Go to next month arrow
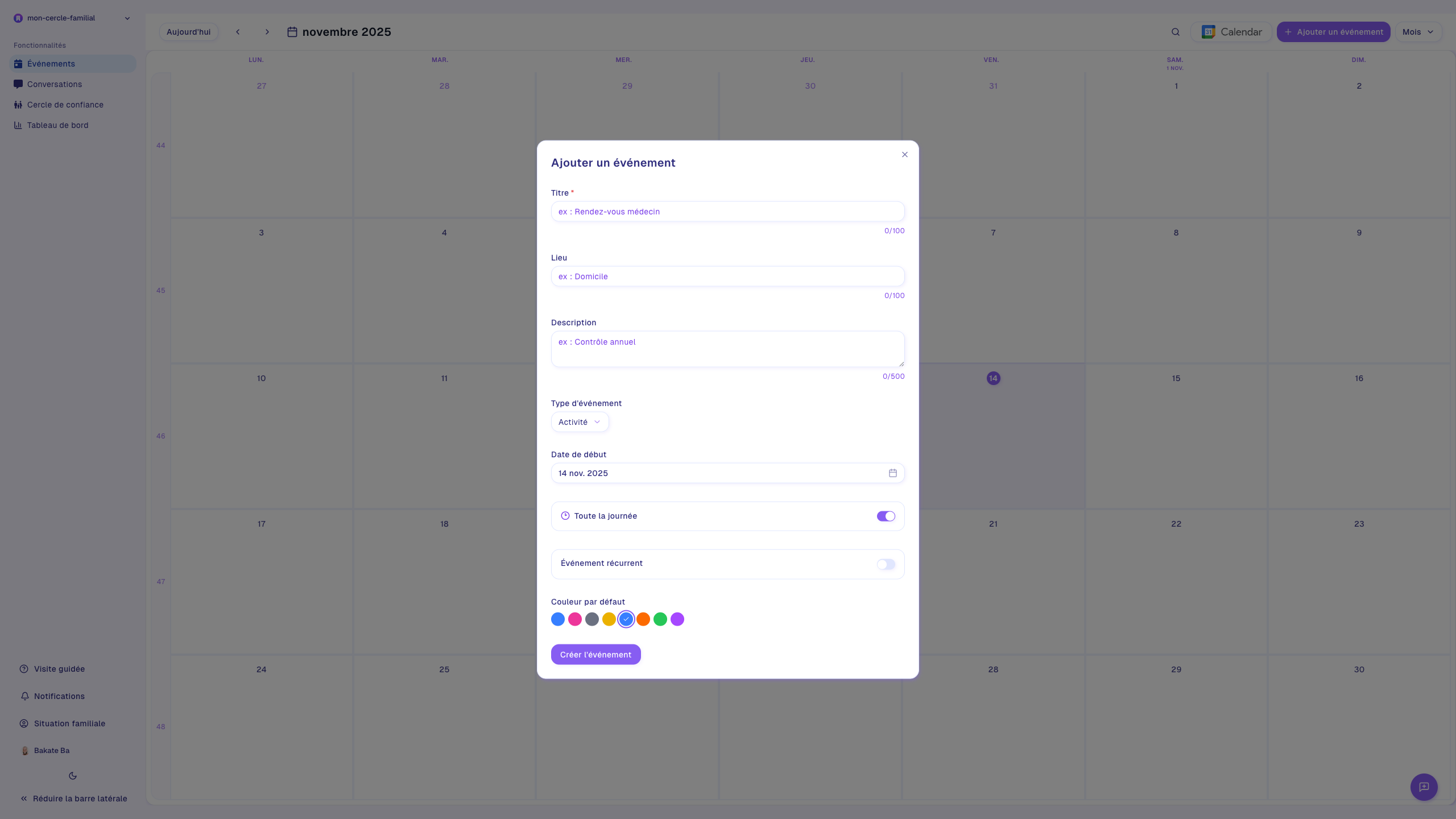This screenshot has width=1456, height=819. [267, 32]
